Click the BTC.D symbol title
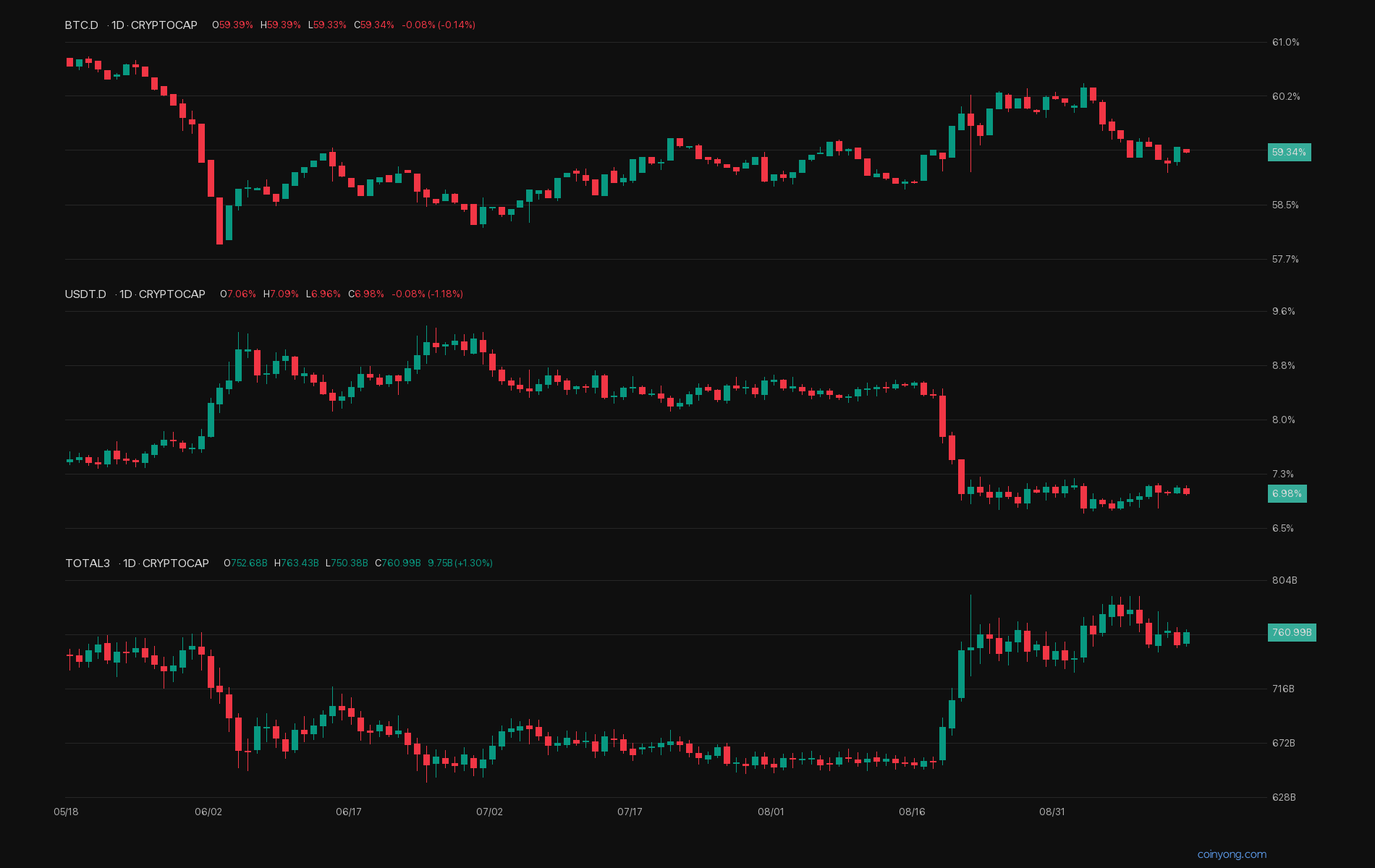 (x=82, y=25)
